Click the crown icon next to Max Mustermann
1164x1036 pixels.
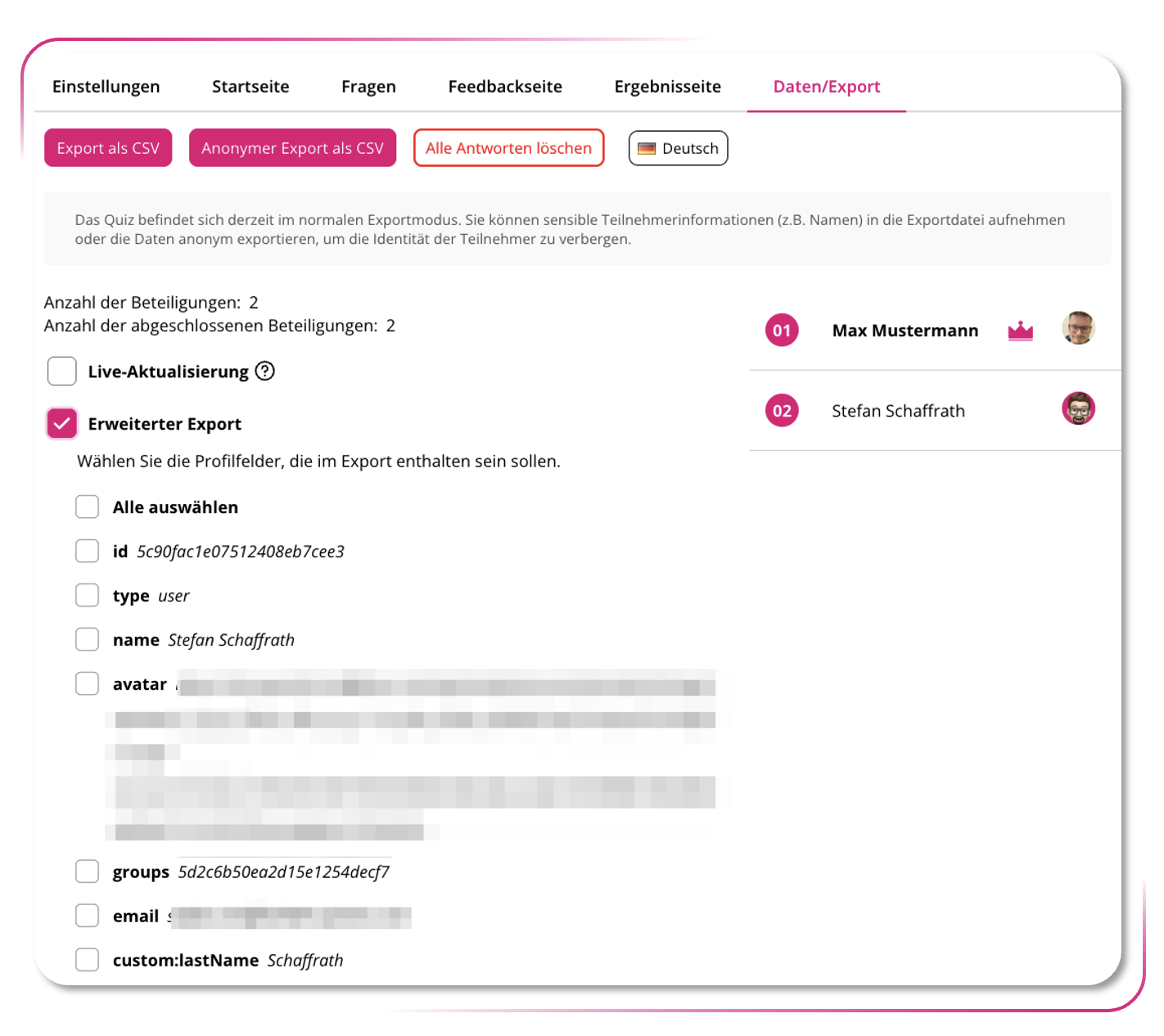(1020, 331)
